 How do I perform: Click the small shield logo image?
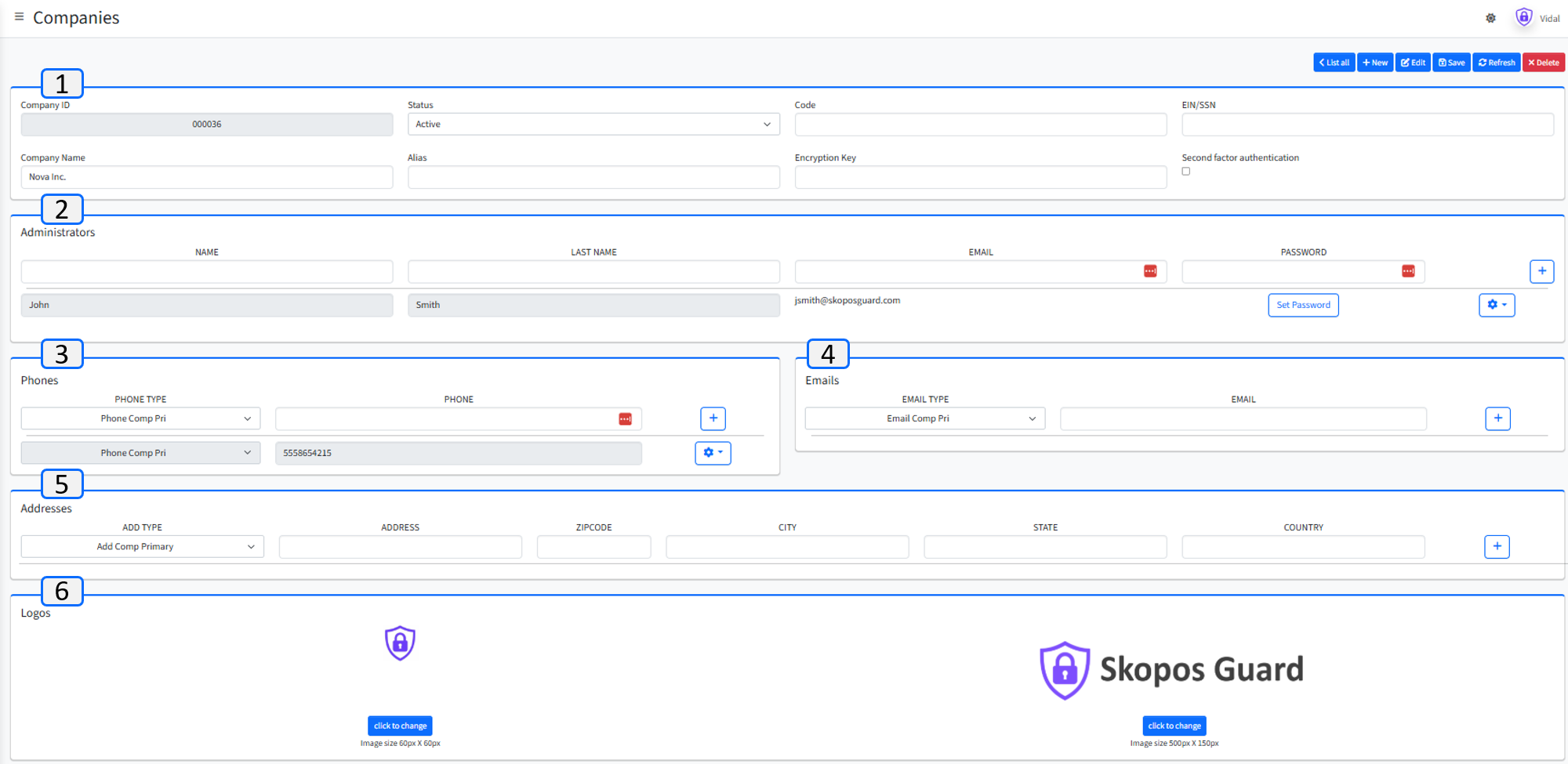click(x=400, y=643)
